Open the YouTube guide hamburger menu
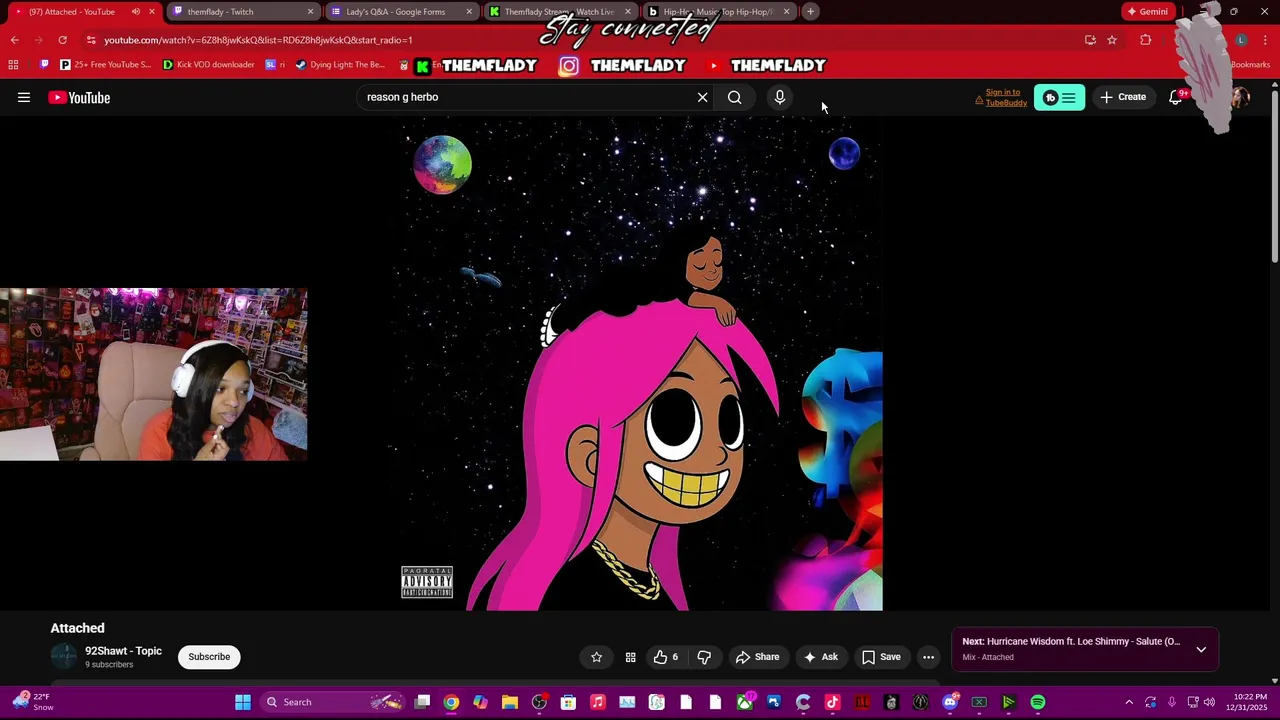Viewport: 1280px width, 720px height. tap(24, 97)
